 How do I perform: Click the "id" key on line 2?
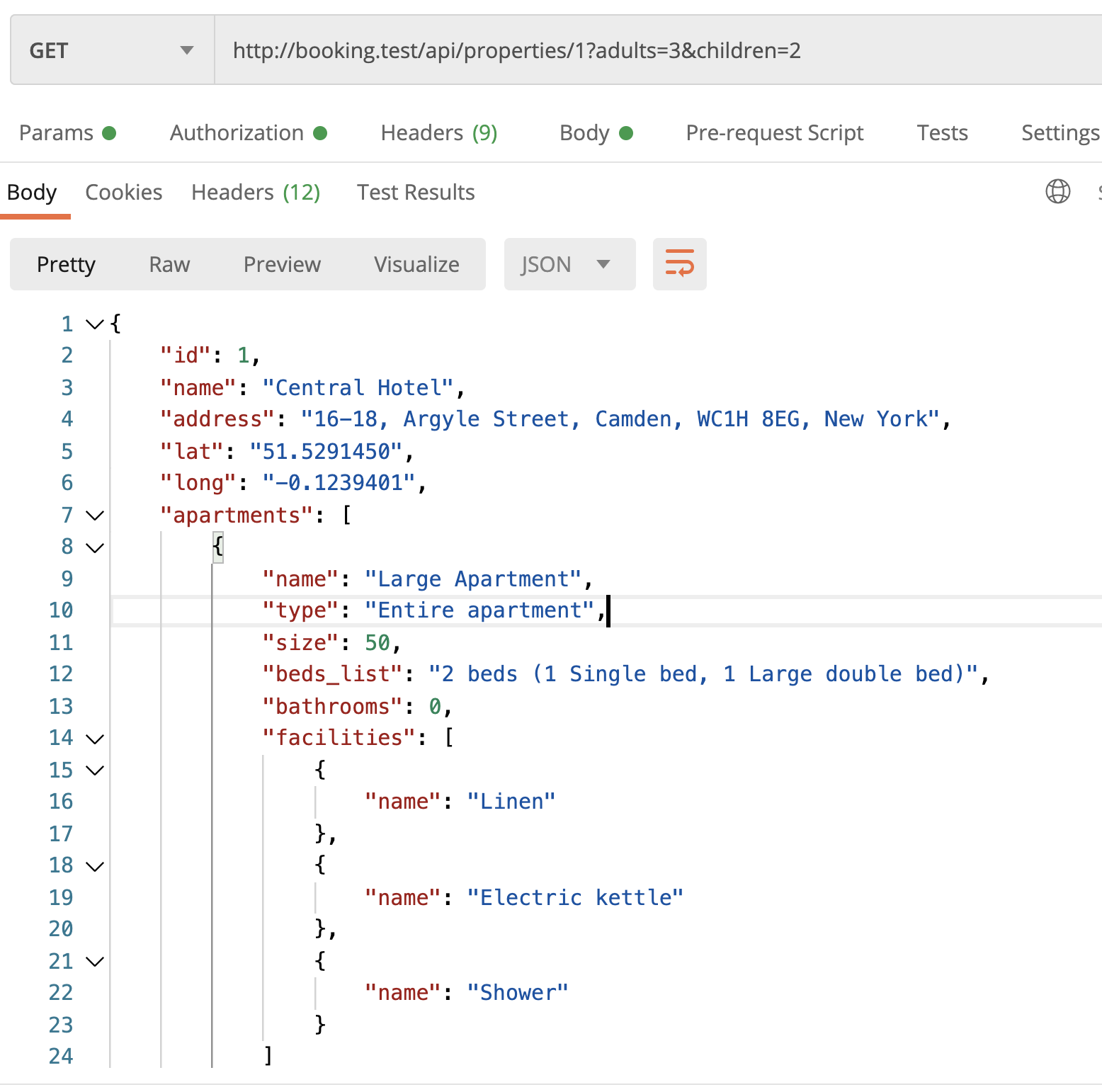(x=186, y=356)
